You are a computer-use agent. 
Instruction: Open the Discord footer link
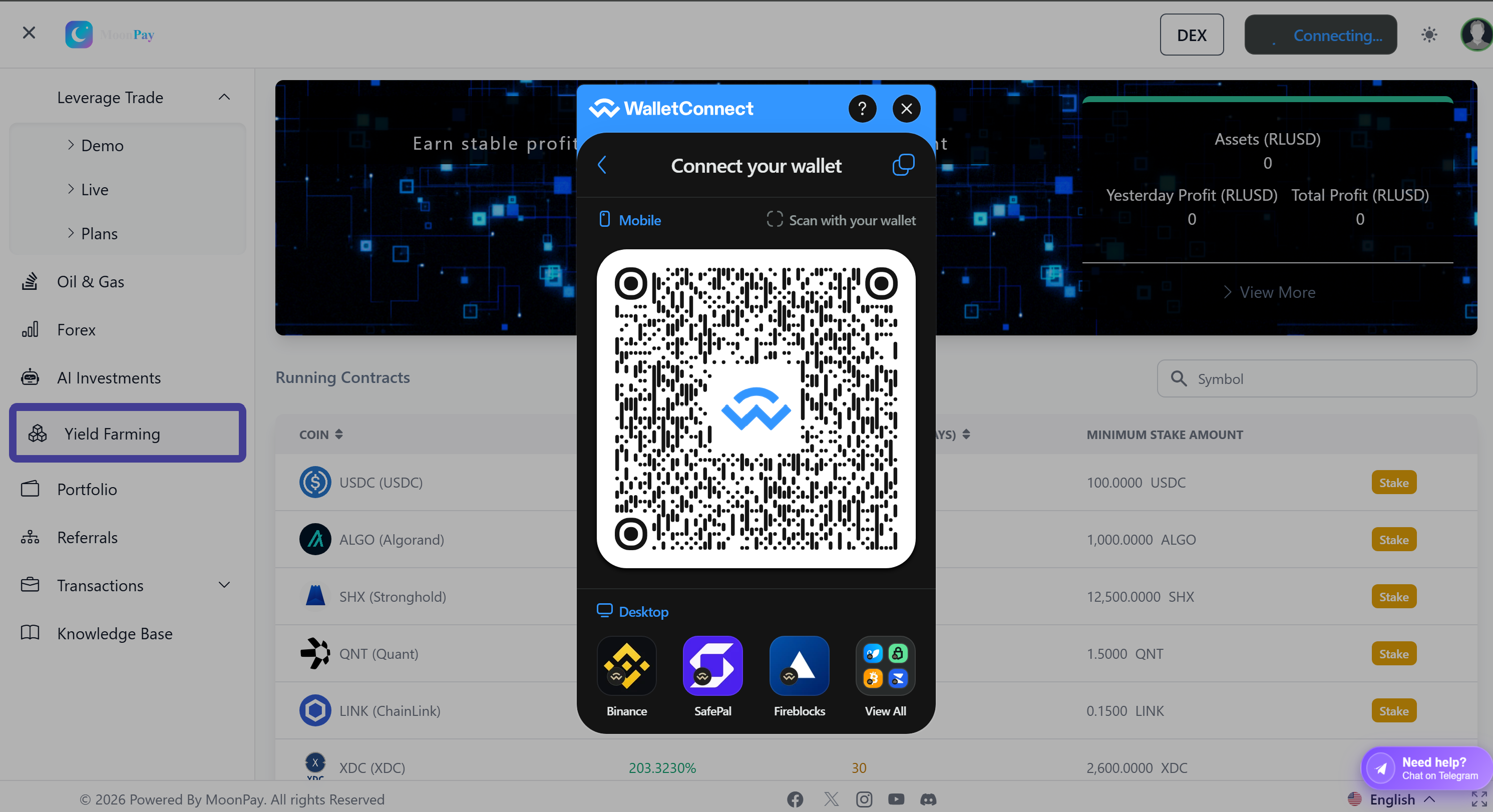click(x=928, y=799)
